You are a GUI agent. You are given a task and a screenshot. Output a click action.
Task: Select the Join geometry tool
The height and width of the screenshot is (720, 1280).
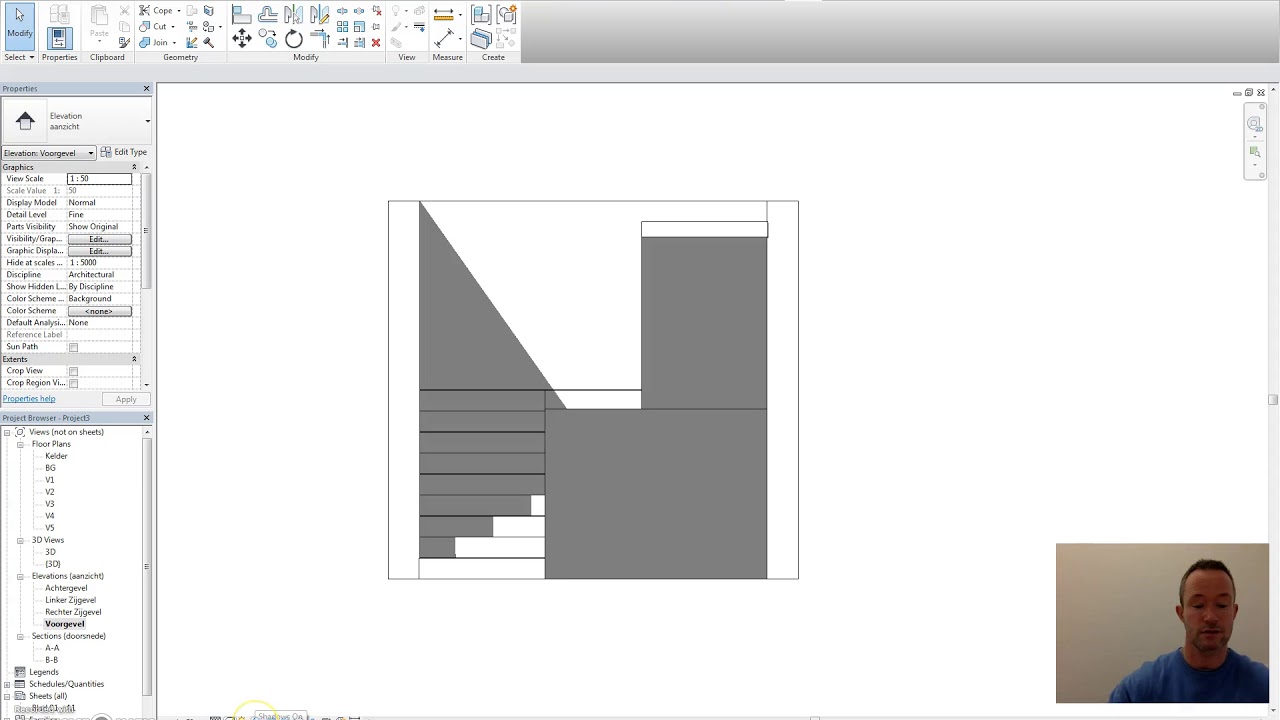coord(155,42)
